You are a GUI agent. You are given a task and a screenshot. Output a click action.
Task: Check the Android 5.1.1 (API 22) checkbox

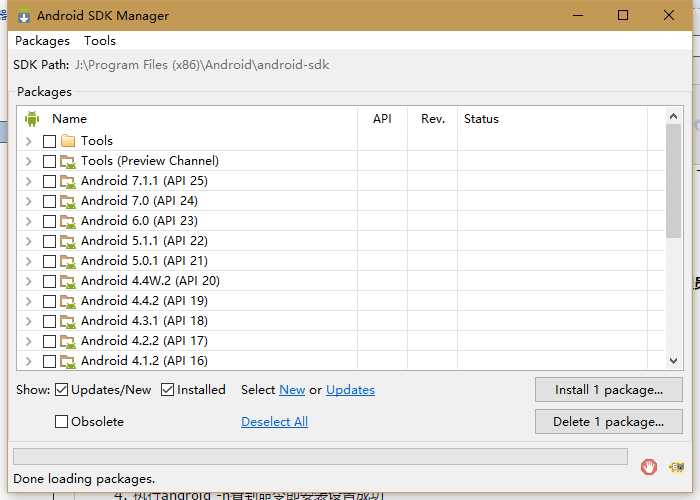click(x=49, y=242)
